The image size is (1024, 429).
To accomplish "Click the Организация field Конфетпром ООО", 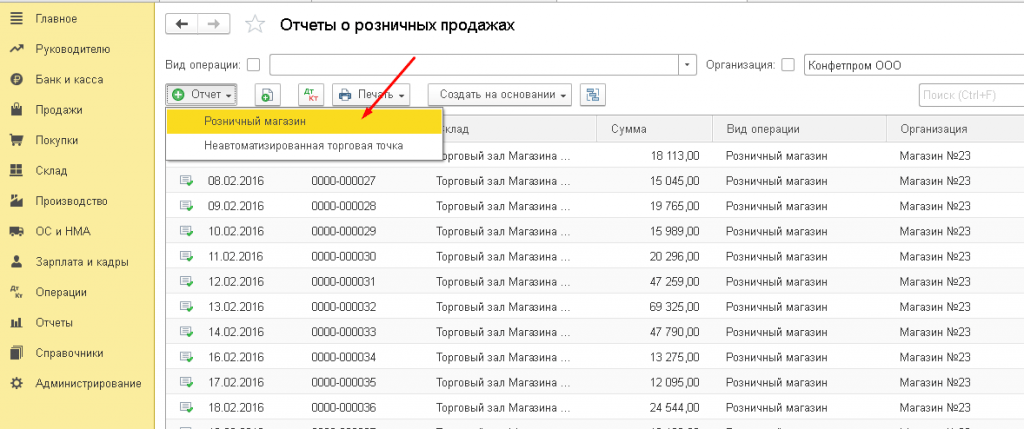I will (914, 65).
